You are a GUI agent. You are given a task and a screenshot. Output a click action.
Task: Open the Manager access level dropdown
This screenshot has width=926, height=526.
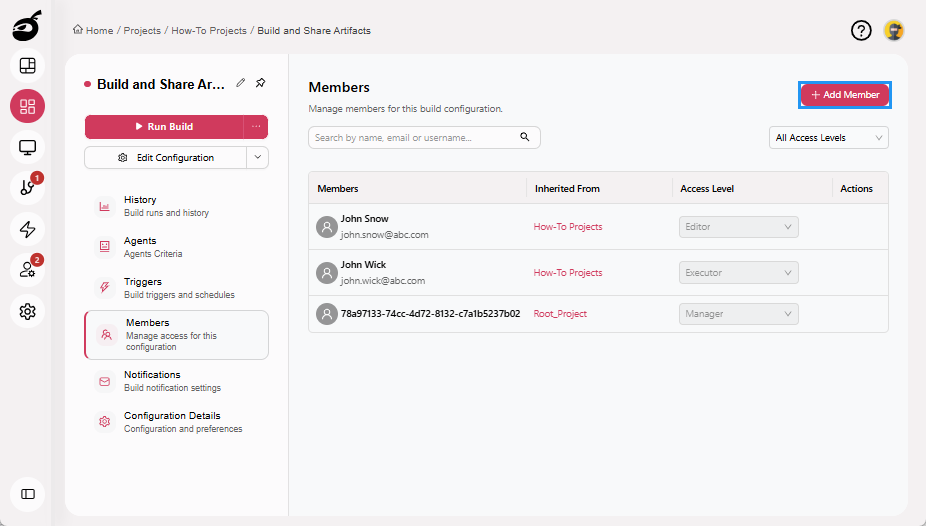click(739, 314)
